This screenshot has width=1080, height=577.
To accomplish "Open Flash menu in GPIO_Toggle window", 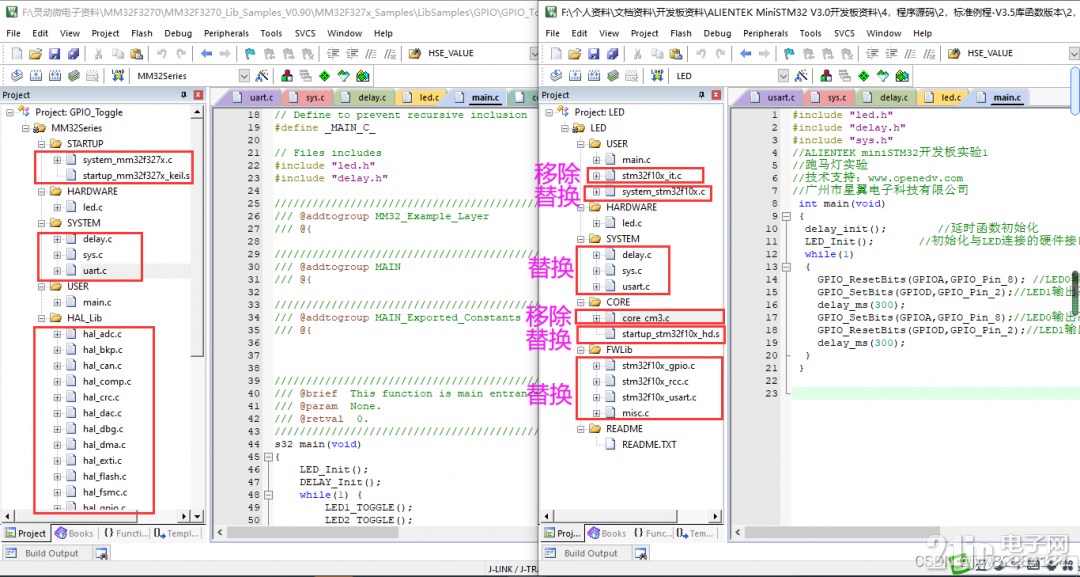I will coord(141,33).
